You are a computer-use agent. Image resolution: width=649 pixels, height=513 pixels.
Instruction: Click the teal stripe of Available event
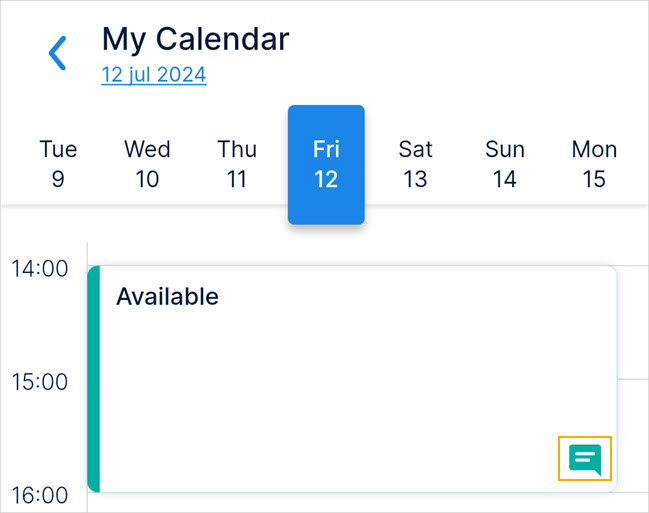[94, 379]
